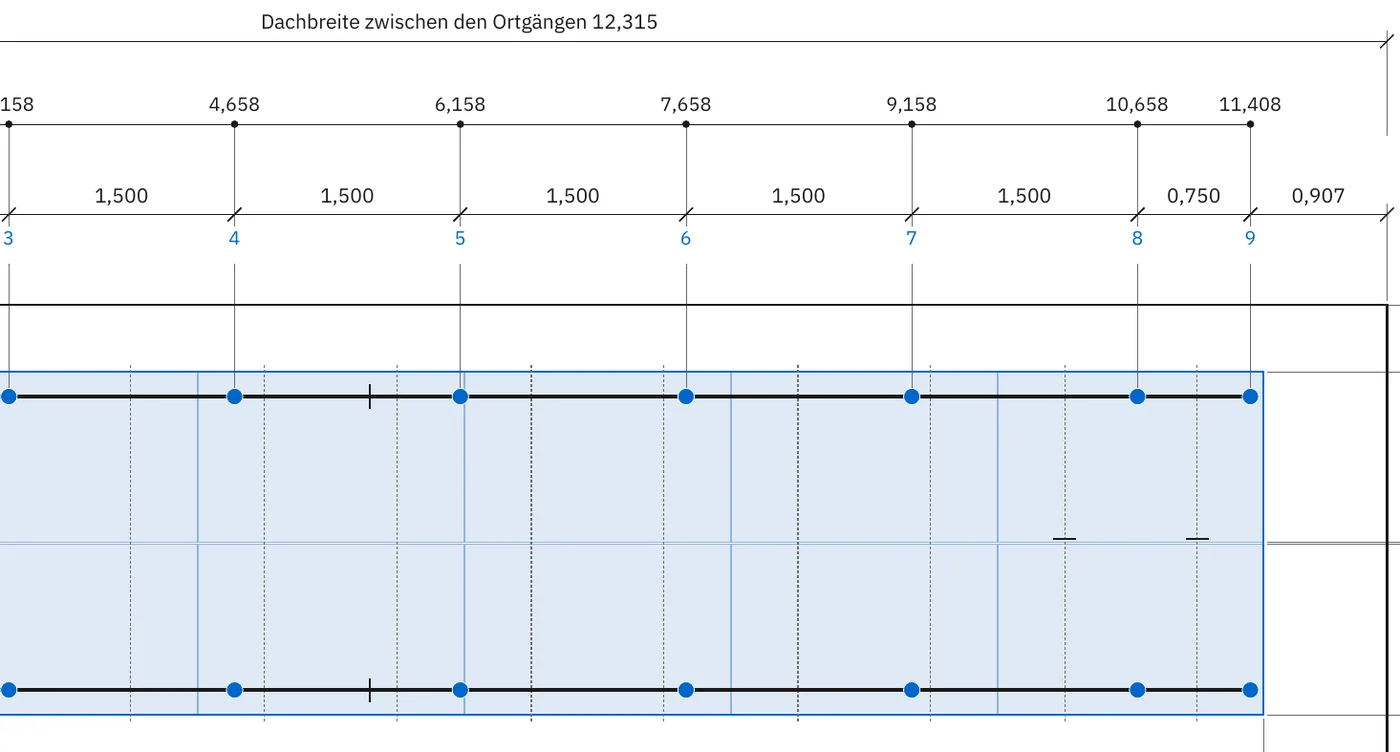
Task: Select the blue axis number 3
Action: [9, 238]
